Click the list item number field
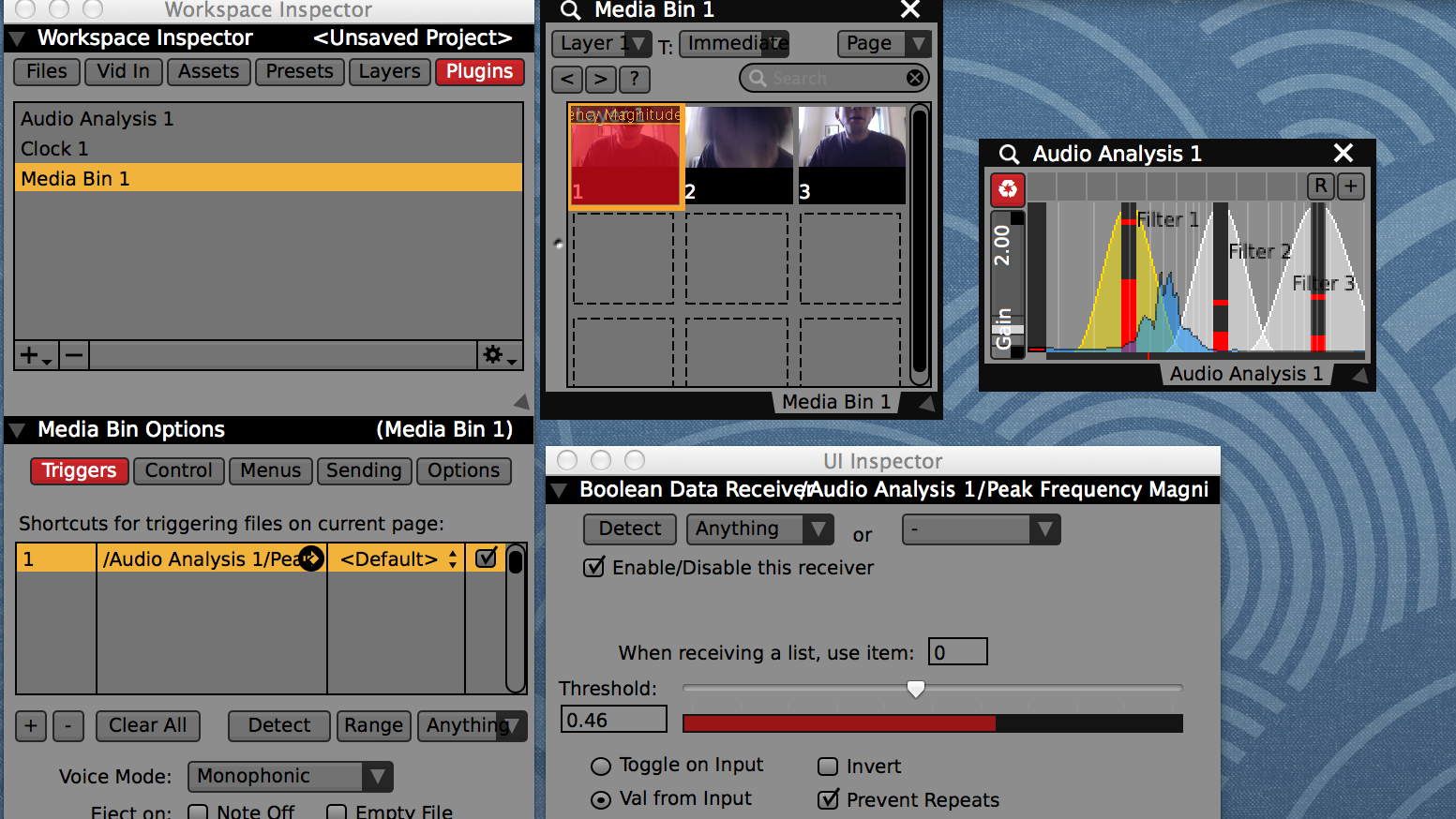The width and height of the screenshot is (1456, 819). click(x=957, y=652)
